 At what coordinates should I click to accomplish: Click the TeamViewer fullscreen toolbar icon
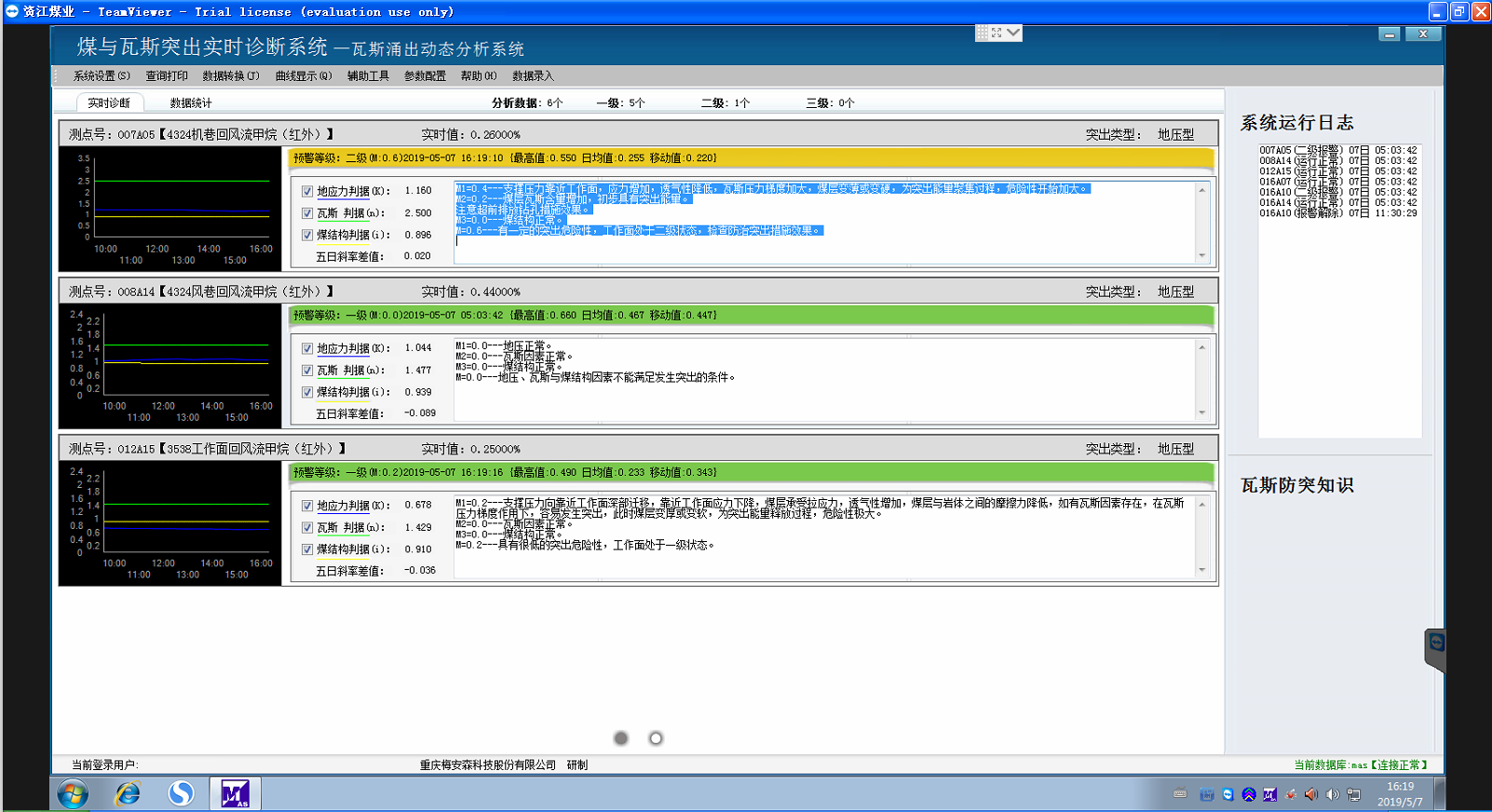pos(997,33)
